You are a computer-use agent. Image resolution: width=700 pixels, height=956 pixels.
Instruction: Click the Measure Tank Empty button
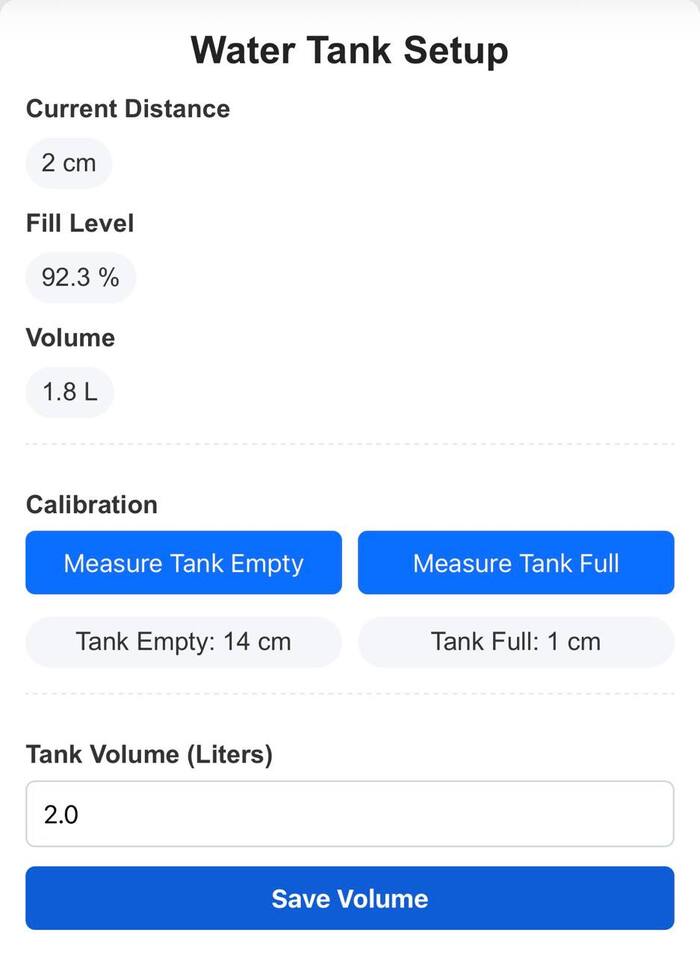tap(183, 563)
